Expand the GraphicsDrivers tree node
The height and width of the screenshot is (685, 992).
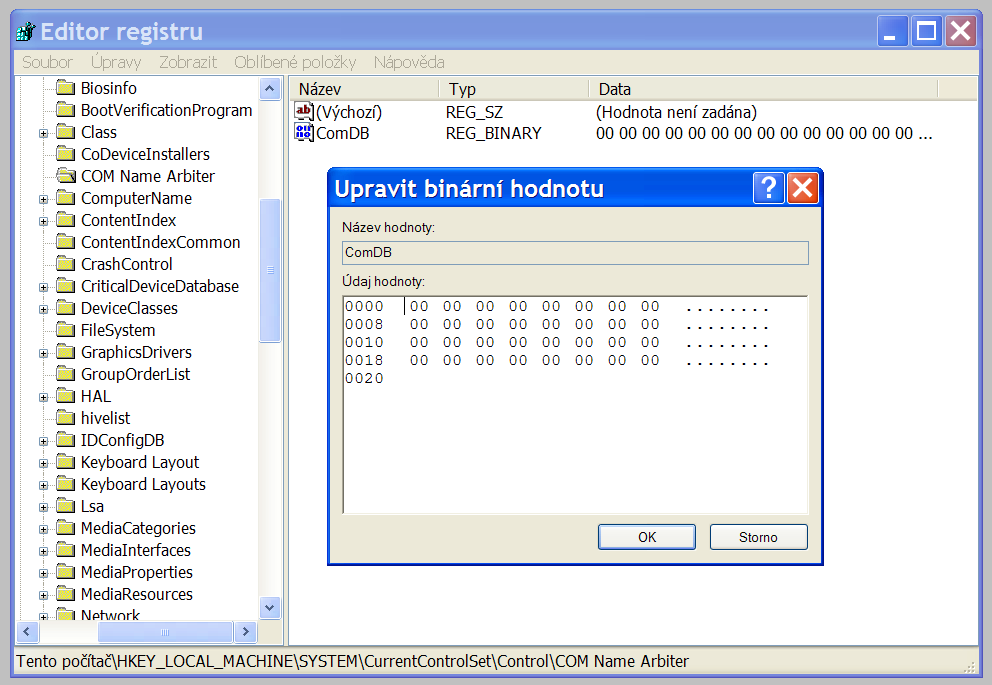[x=44, y=353]
